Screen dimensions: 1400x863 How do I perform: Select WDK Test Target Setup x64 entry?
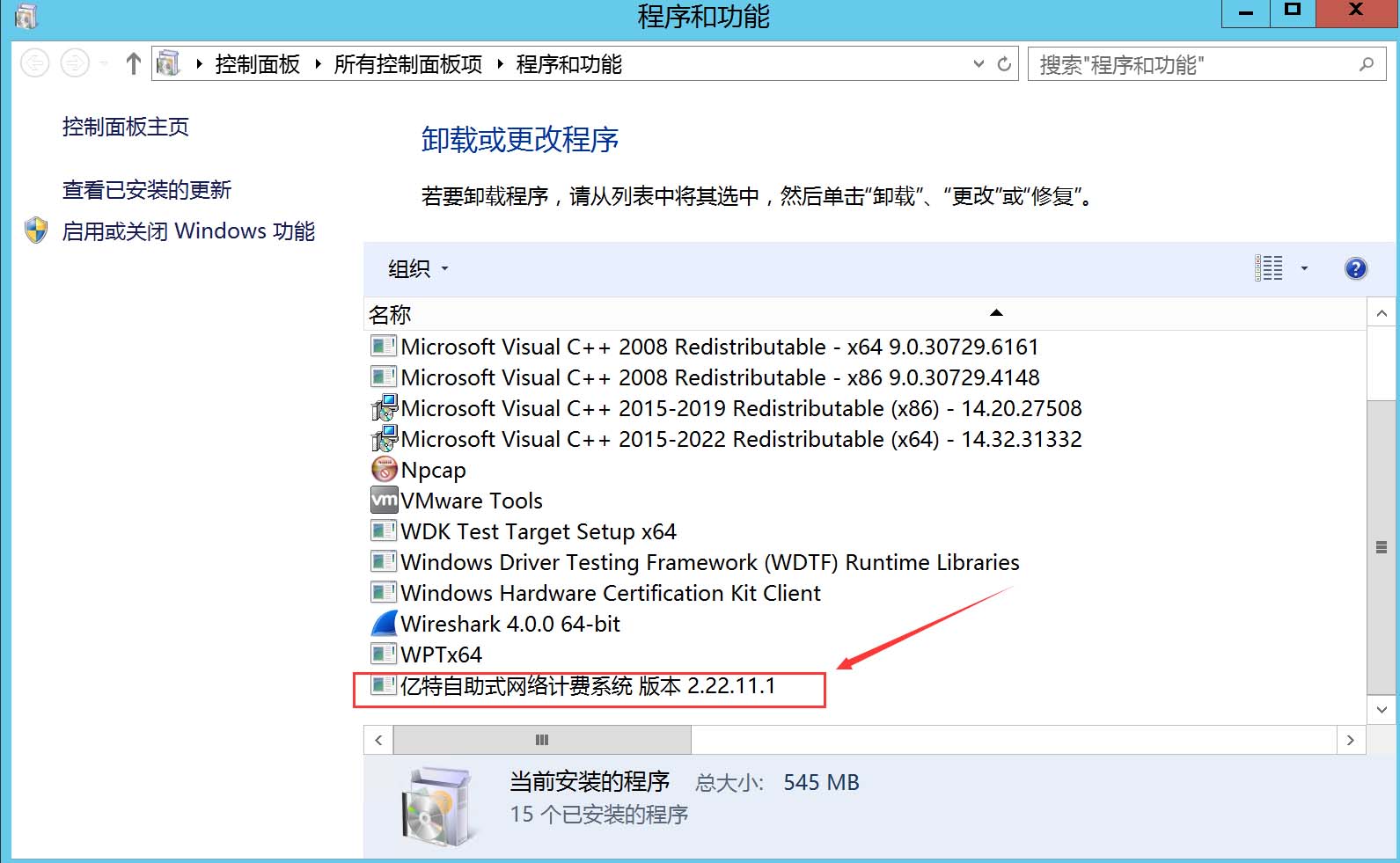point(524,531)
